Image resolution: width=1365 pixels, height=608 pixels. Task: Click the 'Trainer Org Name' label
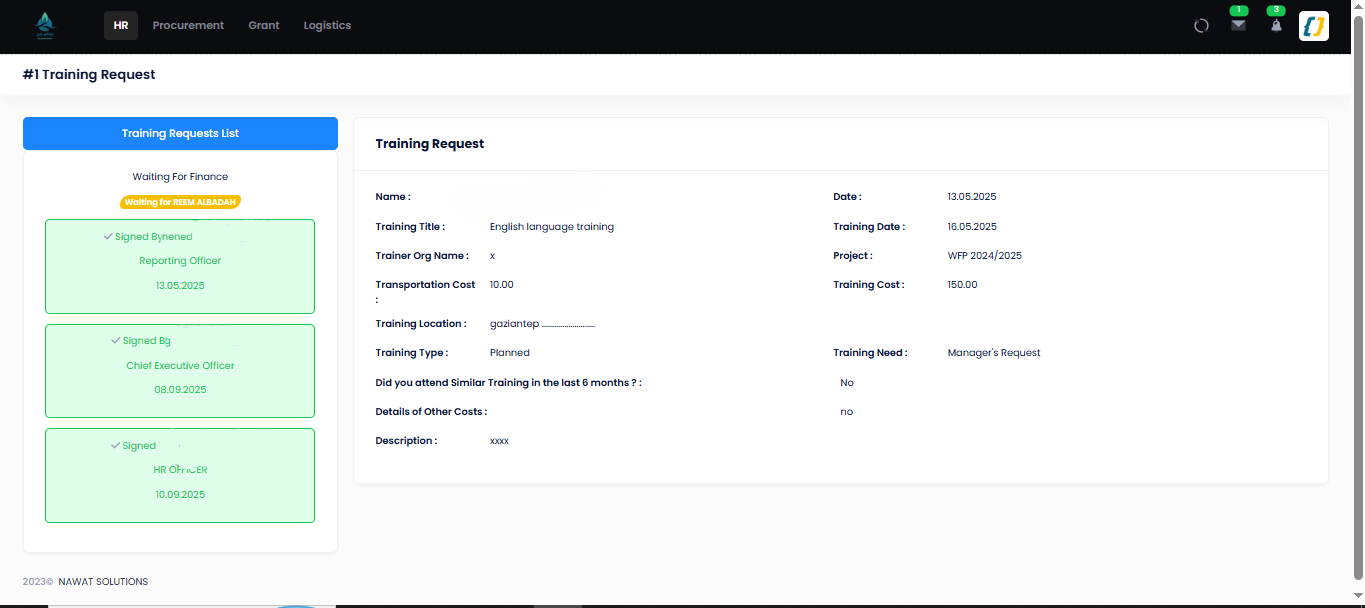pyautogui.click(x=422, y=256)
